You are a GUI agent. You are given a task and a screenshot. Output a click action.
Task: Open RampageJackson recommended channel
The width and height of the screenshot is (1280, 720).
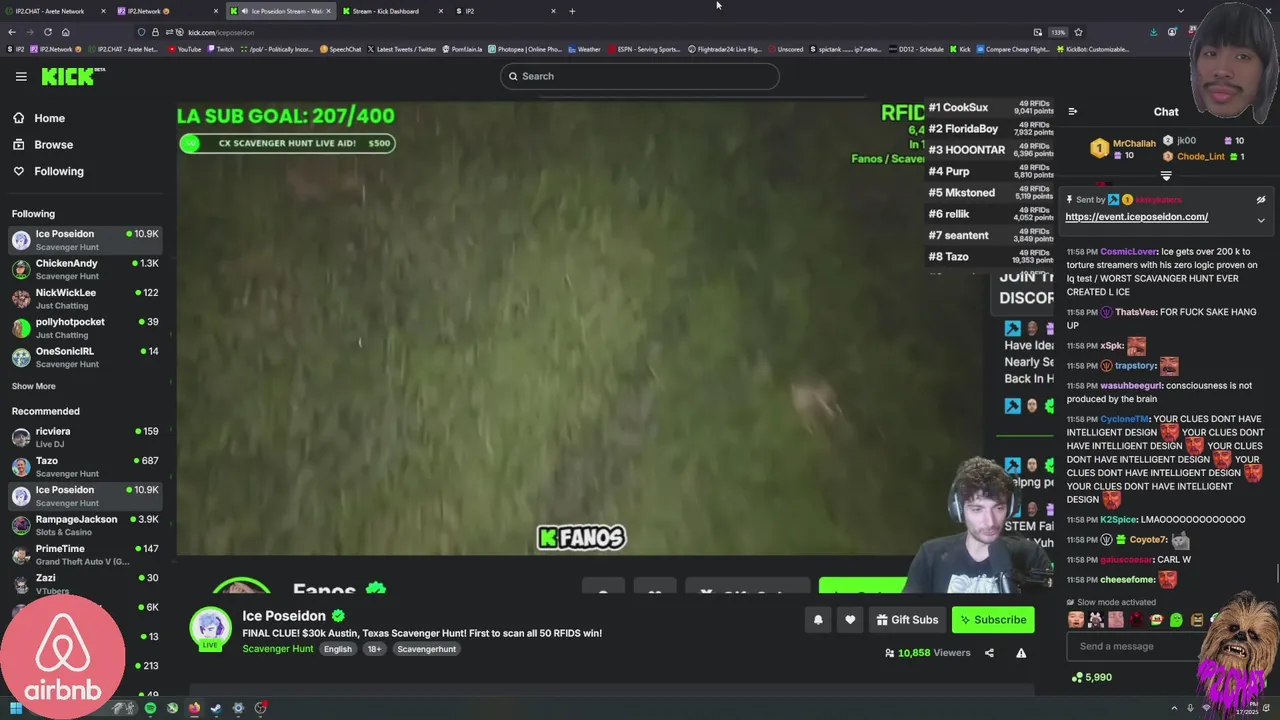pos(85,525)
